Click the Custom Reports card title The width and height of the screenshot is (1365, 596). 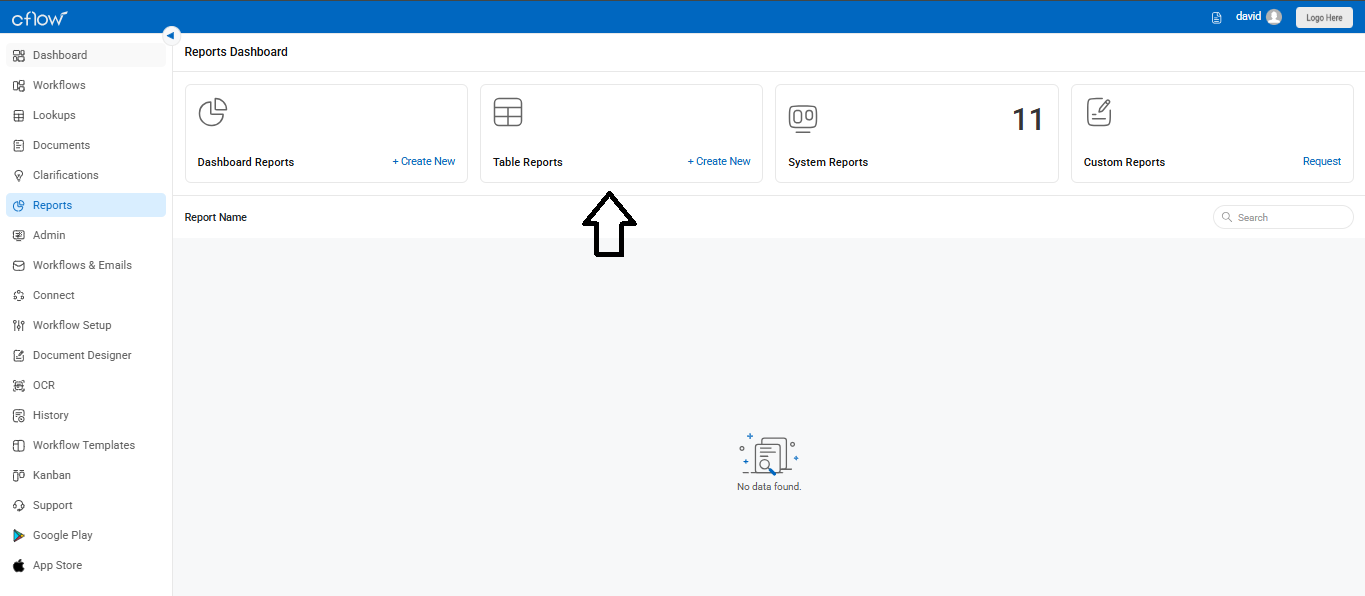click(1124, 162)
